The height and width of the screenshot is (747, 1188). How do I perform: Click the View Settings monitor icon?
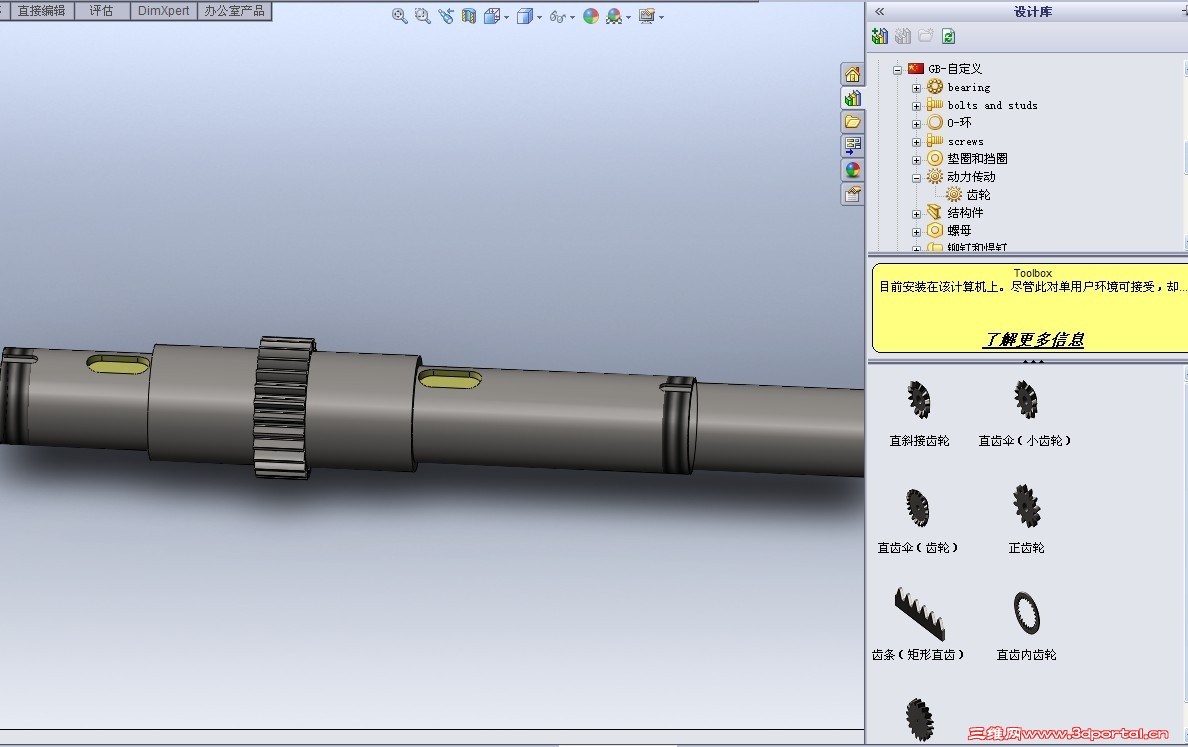(x=646, y=16)
